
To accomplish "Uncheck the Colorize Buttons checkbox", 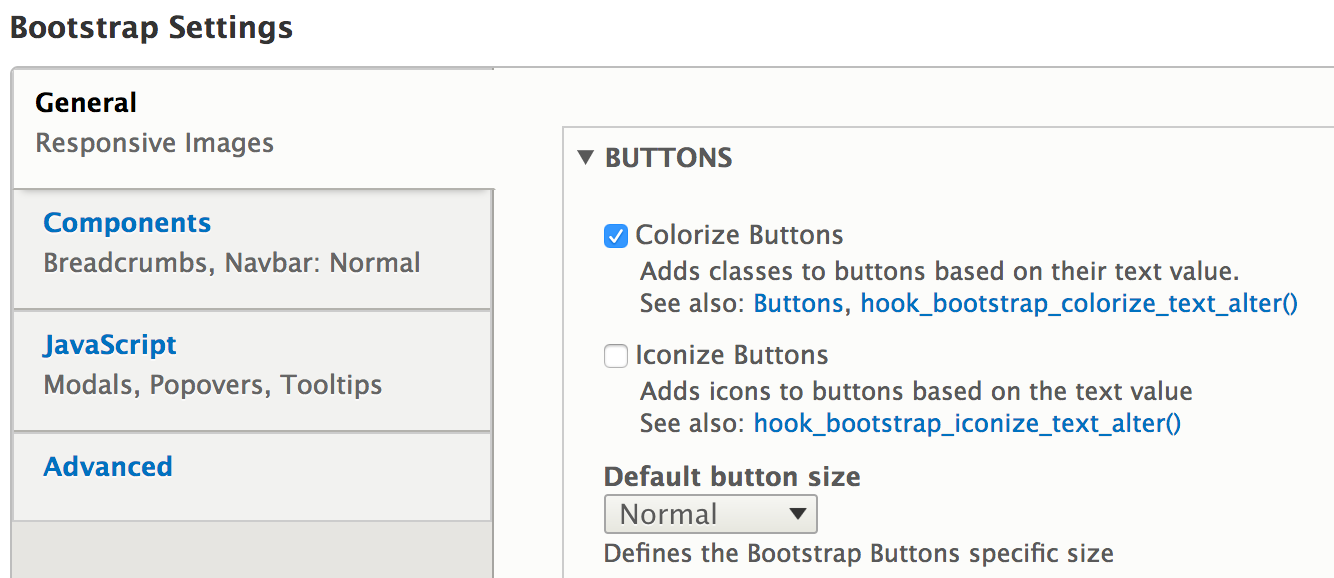I will coord(616,236).
